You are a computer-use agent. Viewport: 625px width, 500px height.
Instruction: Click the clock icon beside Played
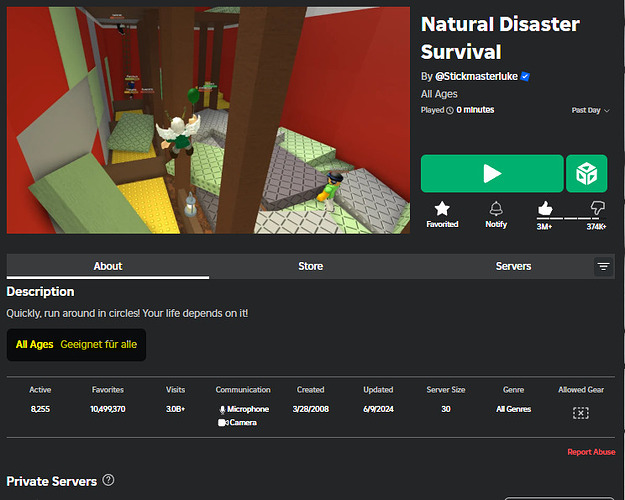click(450, 110)
